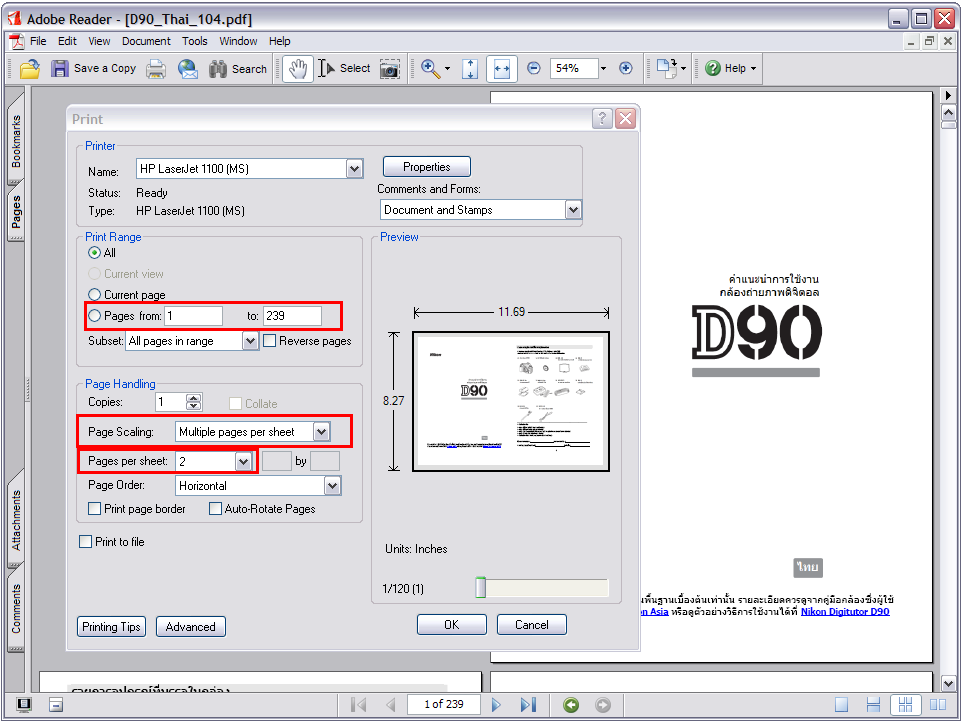
Task: Open the Advanced print settings
Action: [191, 626]
